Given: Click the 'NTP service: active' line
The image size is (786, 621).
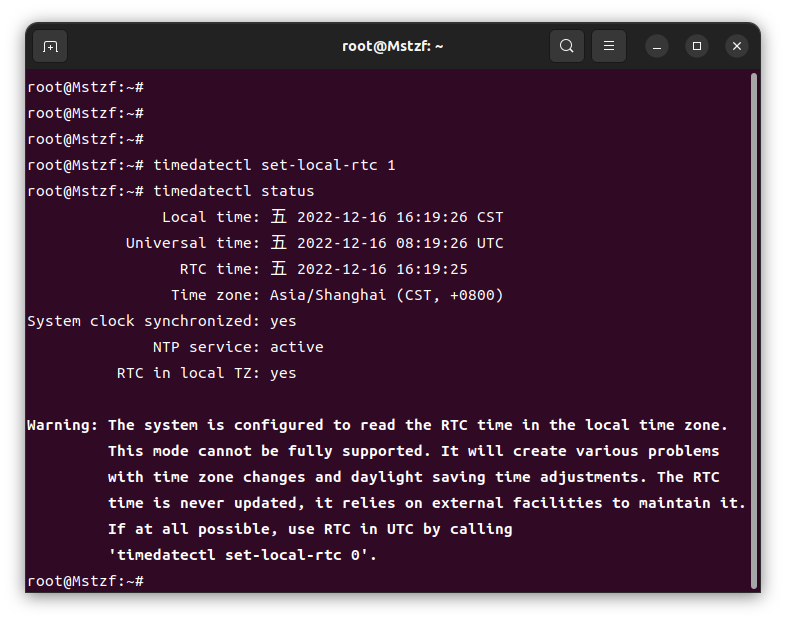Looking at the screenshot, I should [x=238, y=347].
